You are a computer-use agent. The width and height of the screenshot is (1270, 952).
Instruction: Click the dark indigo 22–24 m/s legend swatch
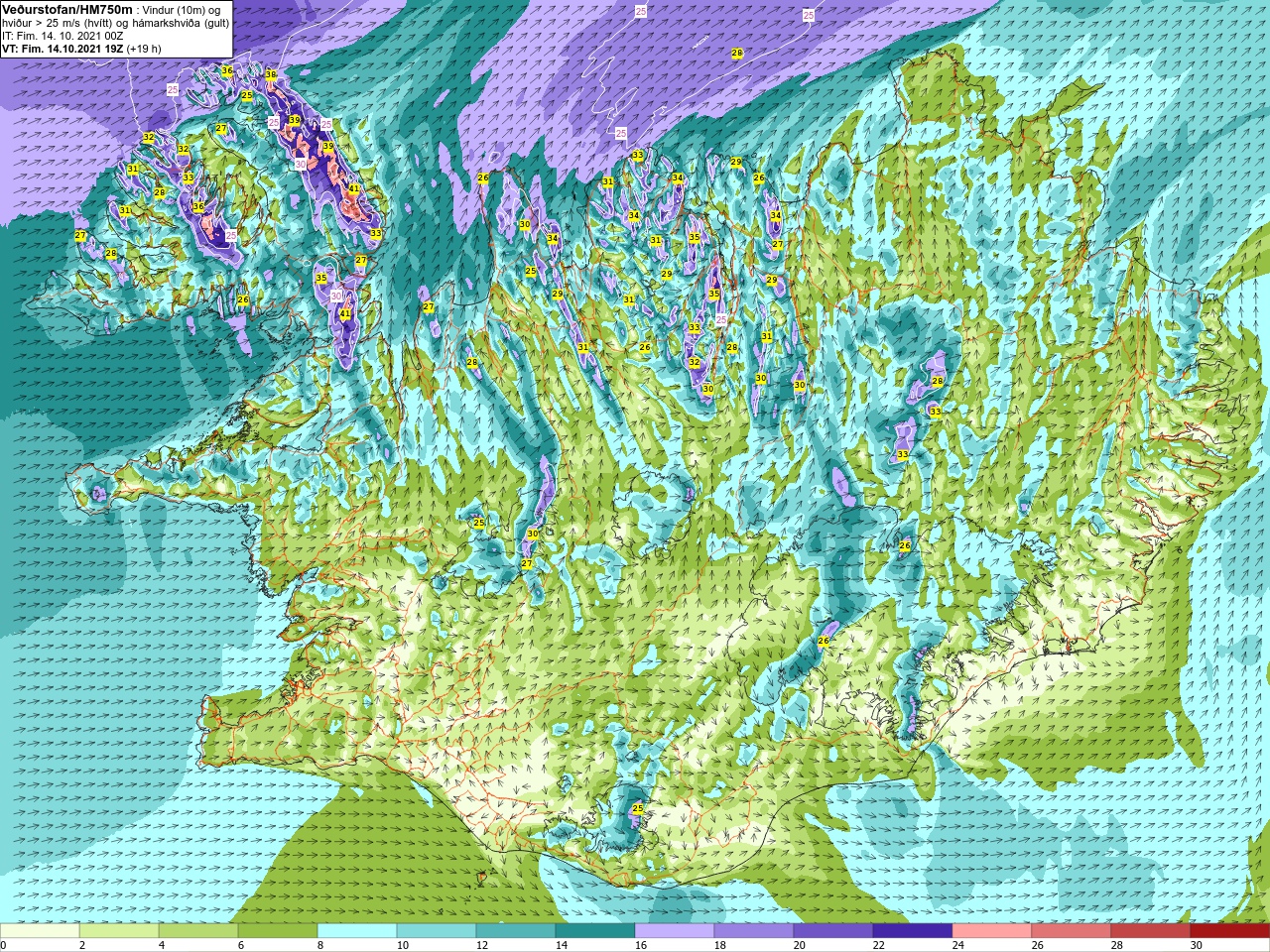(x=913, y=931)
